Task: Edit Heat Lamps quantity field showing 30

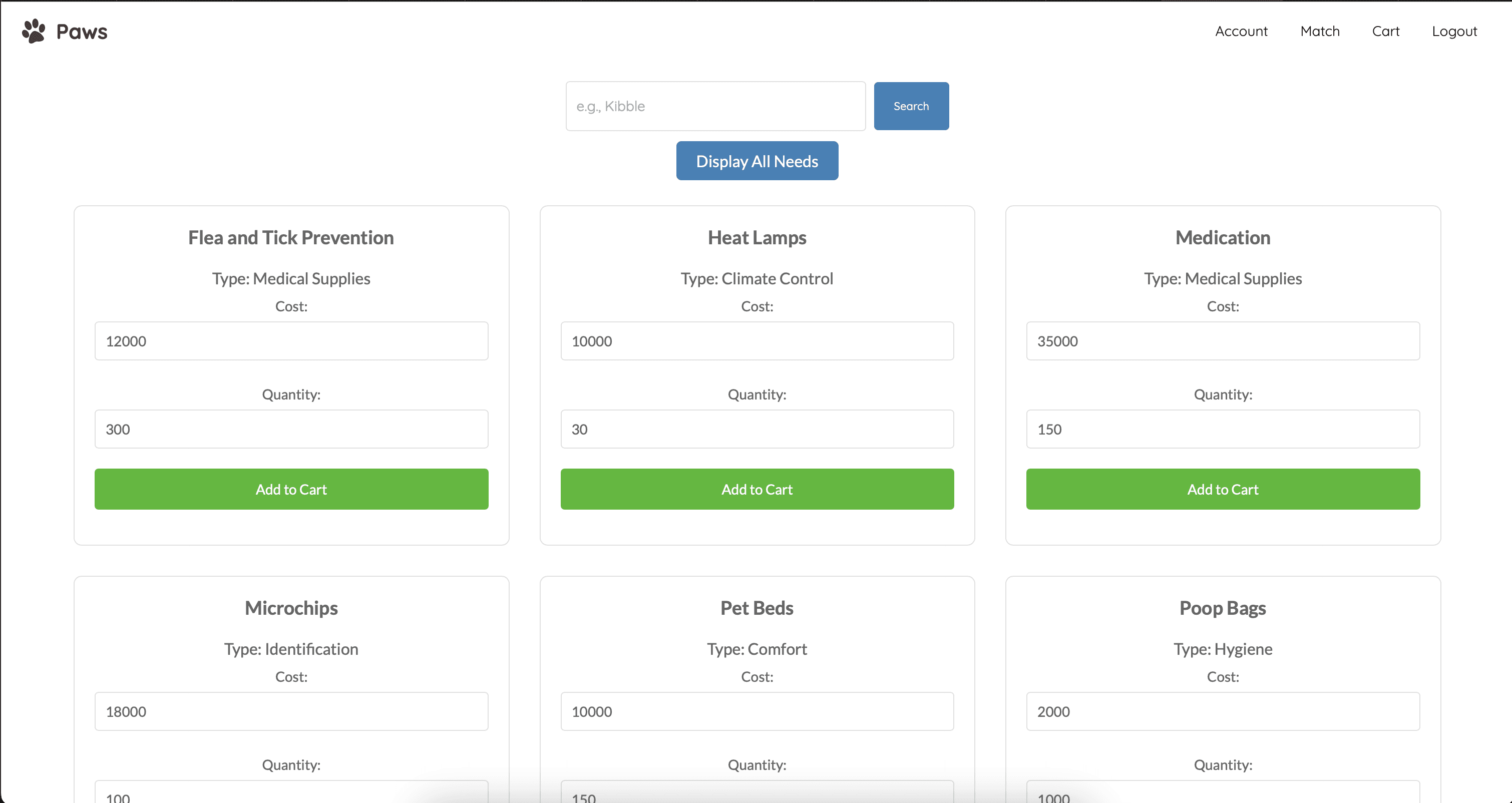Action: [x=757, y=429]
